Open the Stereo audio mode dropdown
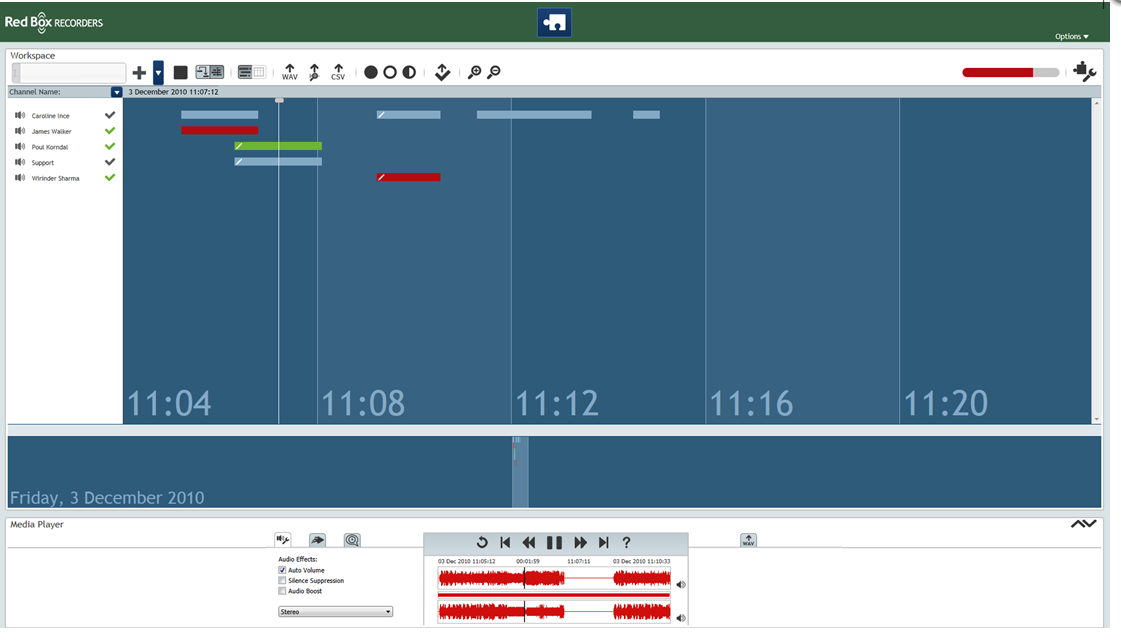Screen dimensions: 1121x640 335,612
